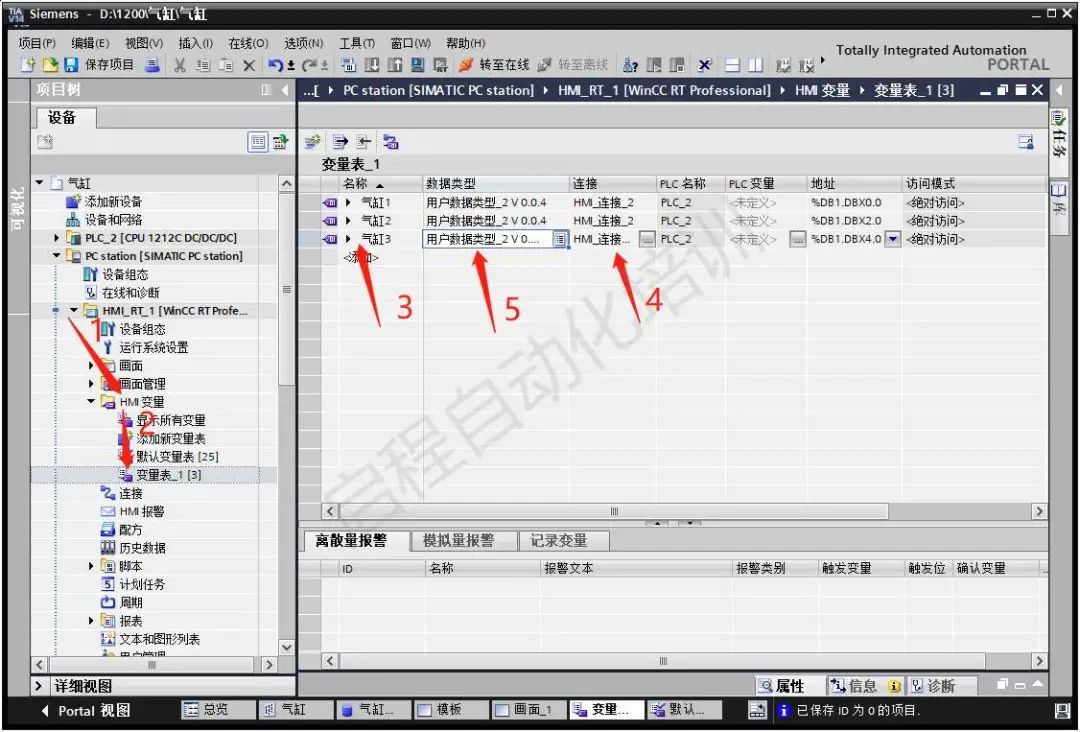
Task: Expand the PLC_2 CPU 1212C node
Action: click(57, 238)
